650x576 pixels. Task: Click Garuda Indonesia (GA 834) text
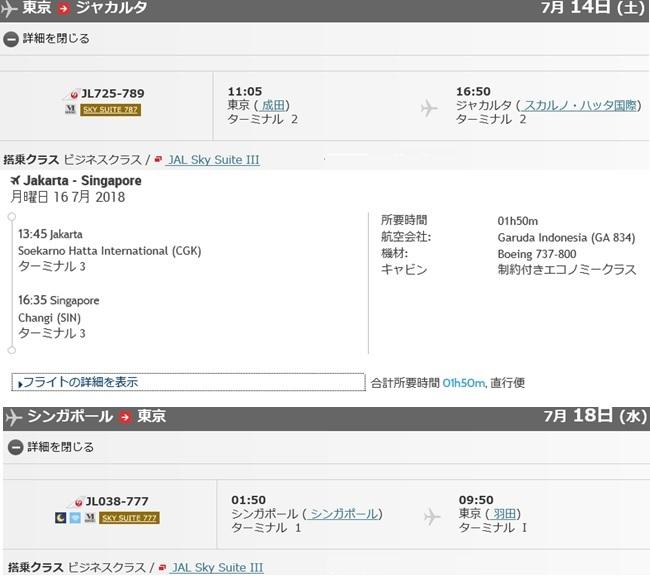(566, 238)
